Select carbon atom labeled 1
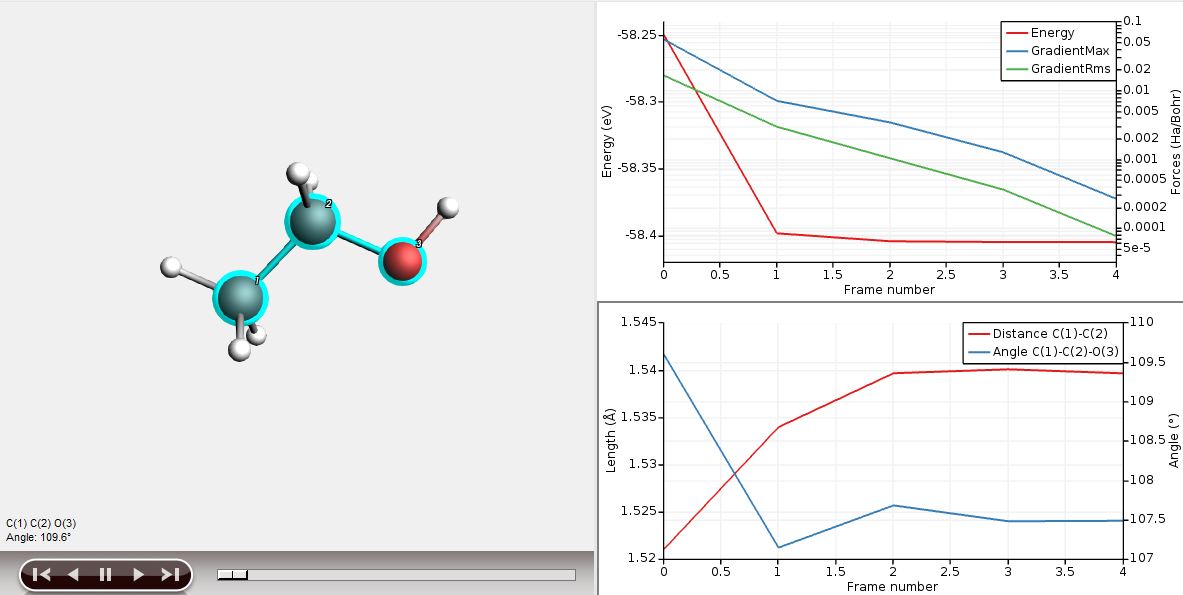The height and width of the screenshot is (595, 1183). [x=239, y=298]
